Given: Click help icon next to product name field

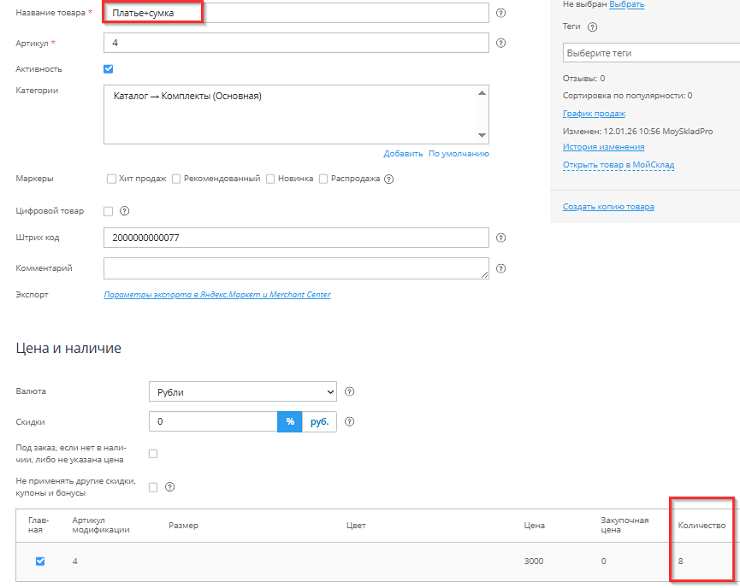Looking at the screenshot, I should pyautogui.click(x=500, y=14).
